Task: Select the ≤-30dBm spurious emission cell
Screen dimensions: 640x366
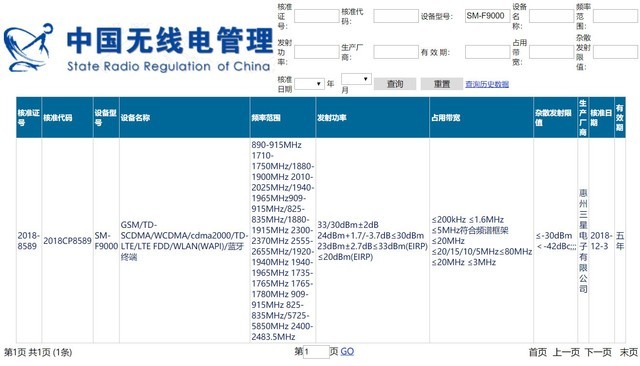Action: coord(556,241)
